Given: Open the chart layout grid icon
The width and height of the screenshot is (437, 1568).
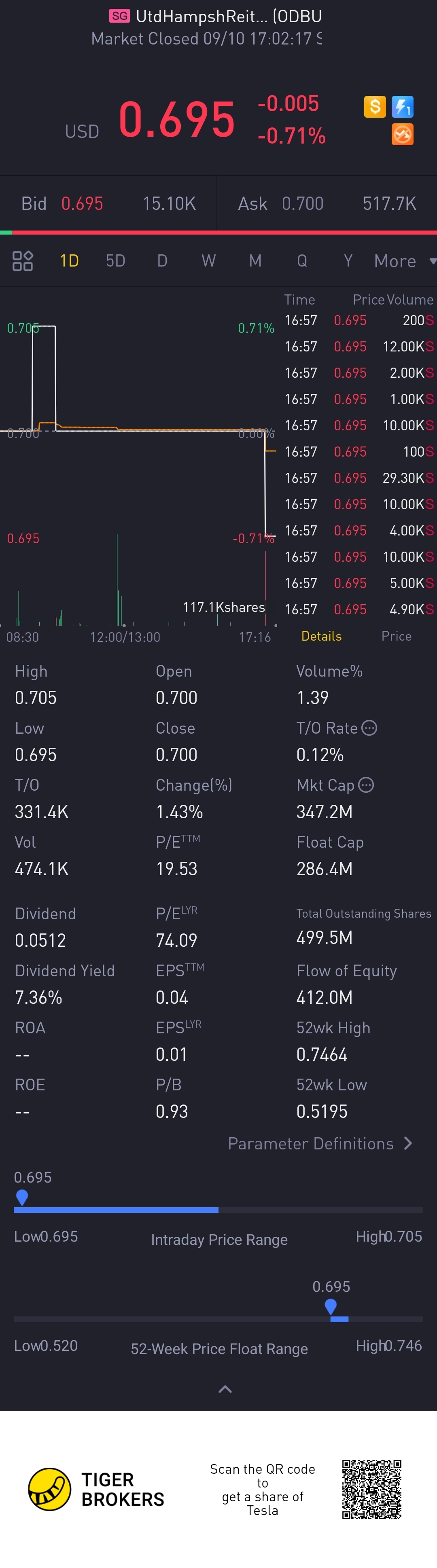Looking at the screenshot, I should click(23, 261).
